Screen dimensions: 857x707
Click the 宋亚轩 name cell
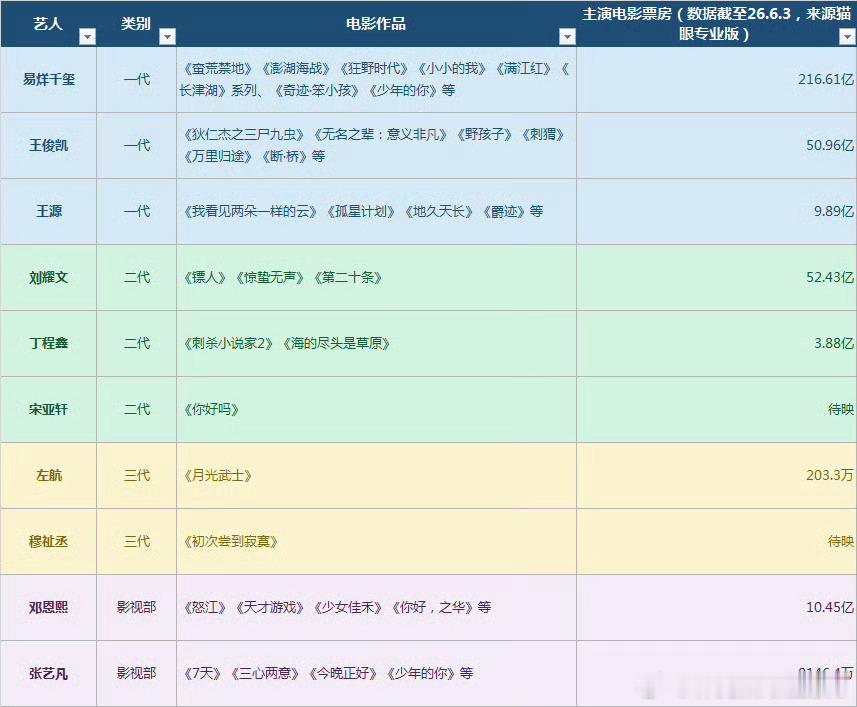pyautogui.click(x=49, y=410)
